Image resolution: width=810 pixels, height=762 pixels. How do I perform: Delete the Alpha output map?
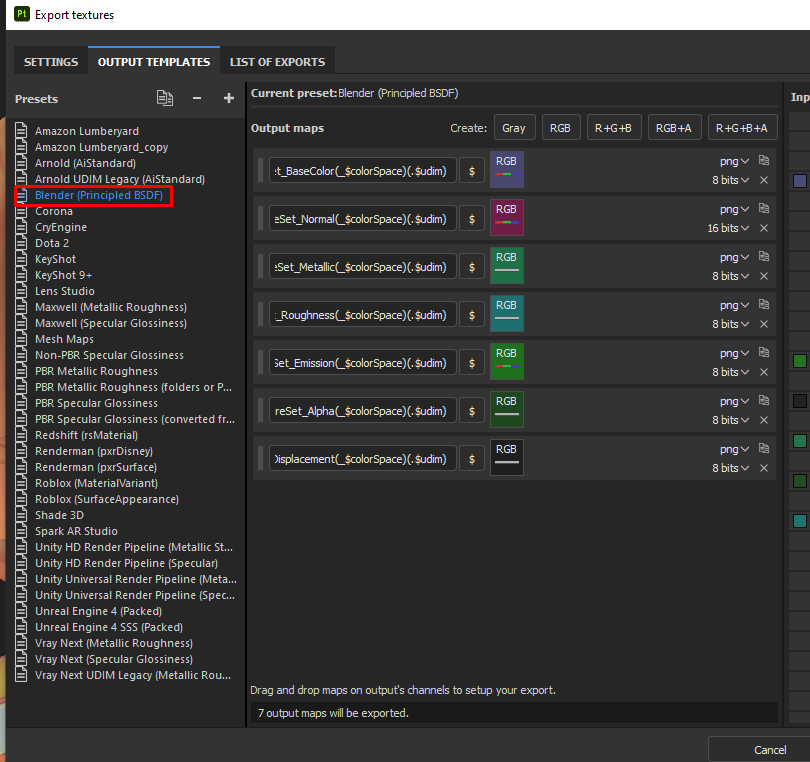point(764,421)
